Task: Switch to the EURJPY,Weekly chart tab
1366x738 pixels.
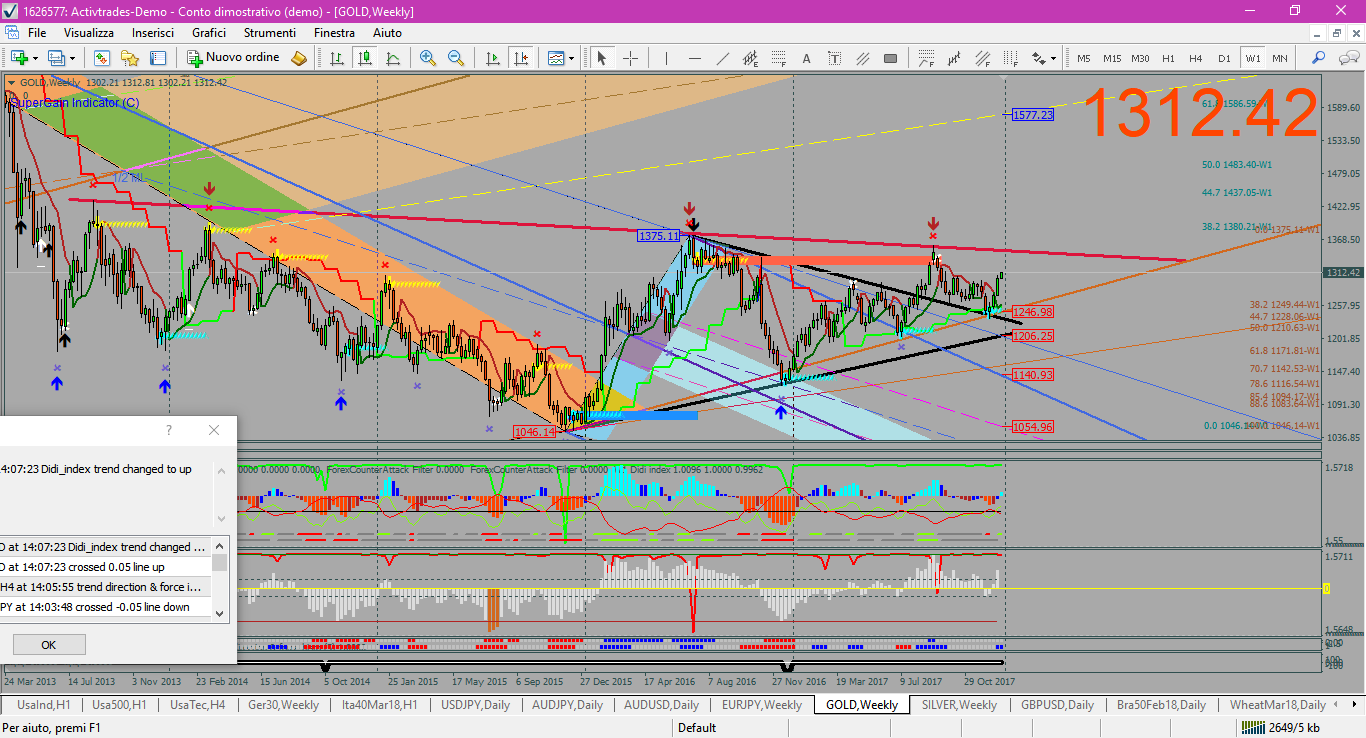Action: [x=762, y=705]
